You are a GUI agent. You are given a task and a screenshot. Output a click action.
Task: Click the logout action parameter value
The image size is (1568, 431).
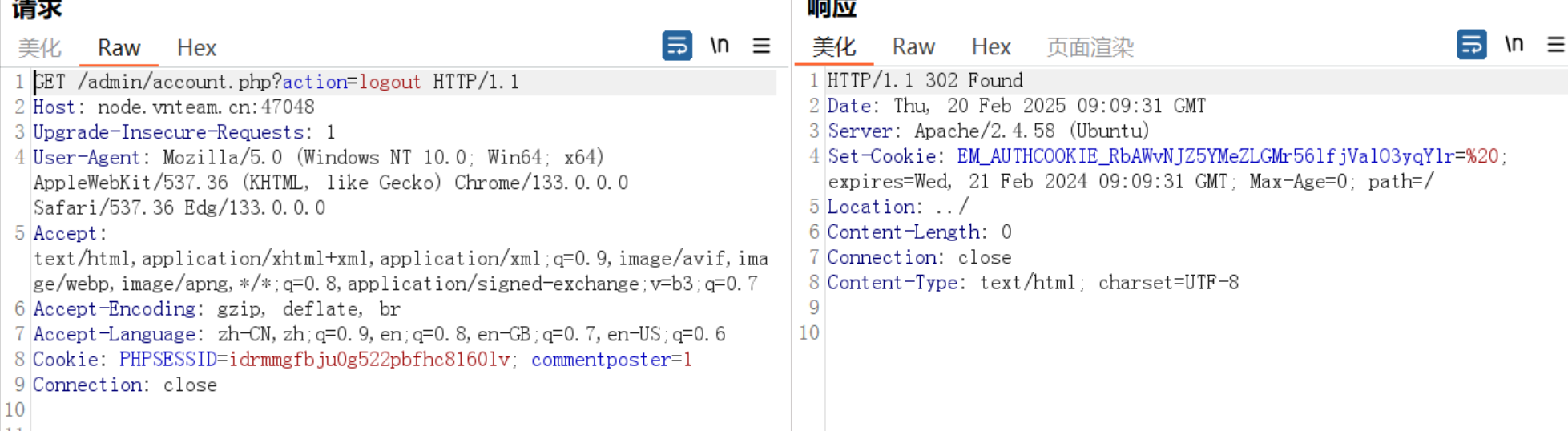point(389,83)
